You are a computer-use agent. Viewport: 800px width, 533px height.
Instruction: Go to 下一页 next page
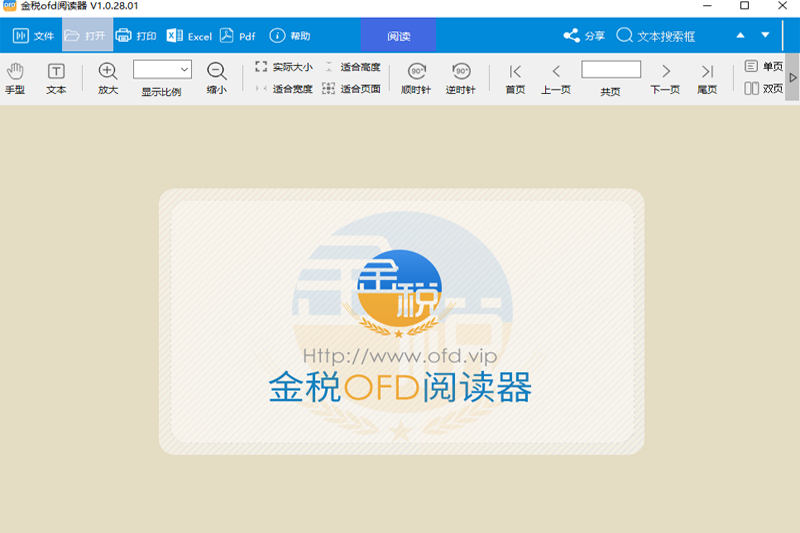click(665, 78)
